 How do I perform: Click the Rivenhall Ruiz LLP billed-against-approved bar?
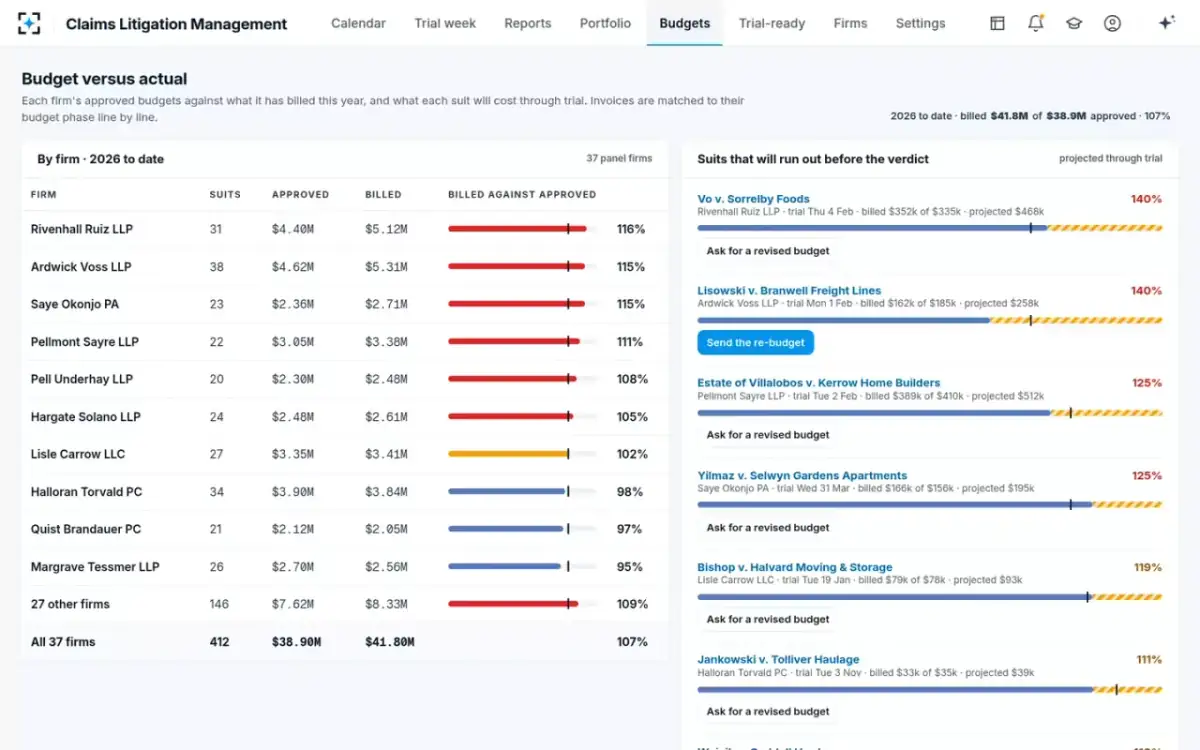pos(523,229)
